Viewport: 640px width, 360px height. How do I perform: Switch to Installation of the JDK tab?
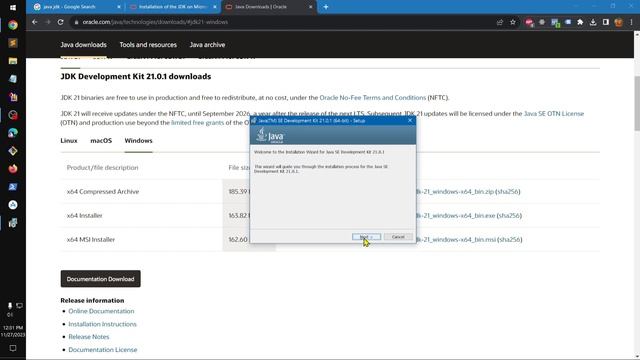coord(173,7)
